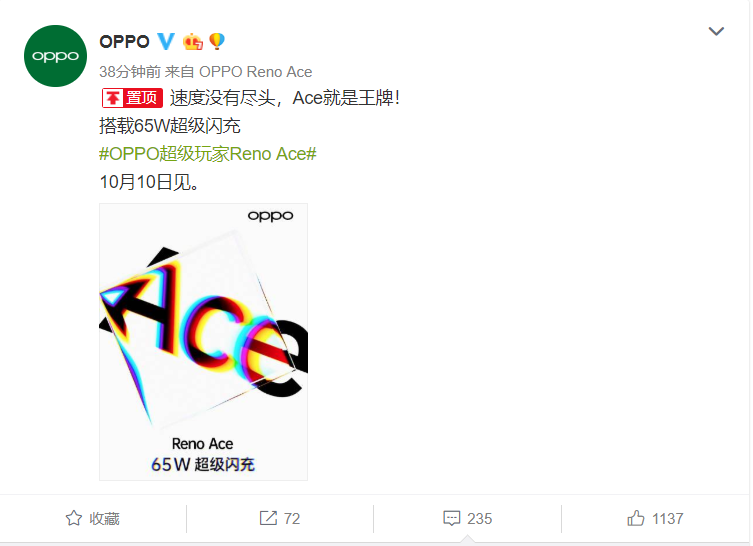The height and width of the screenshot is (546, 753).
Task: Click the crown membership icon
Action: [x=193, y=42]
